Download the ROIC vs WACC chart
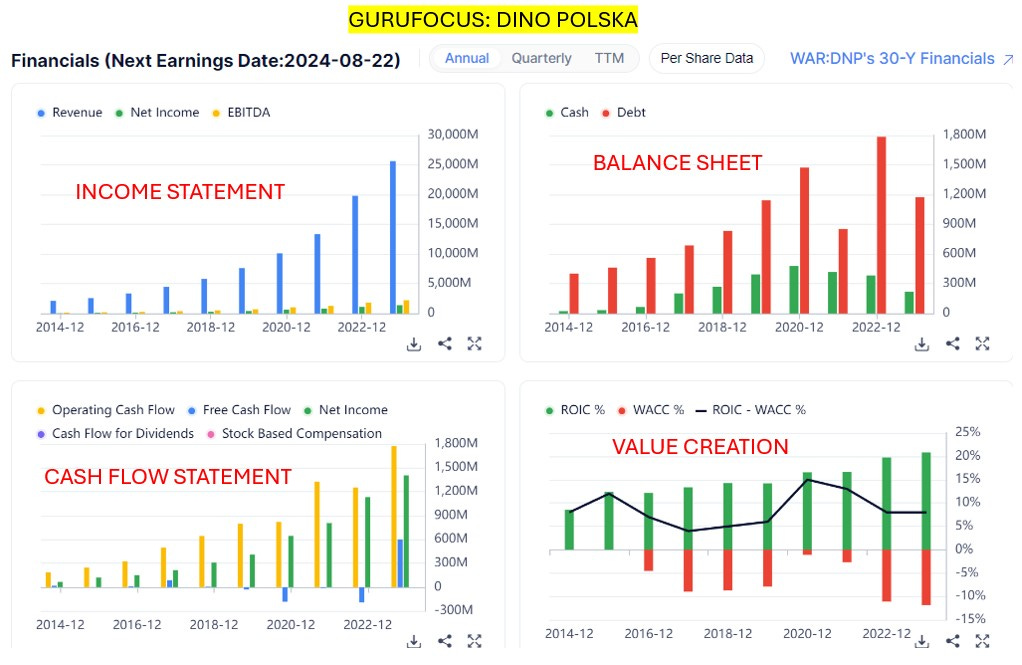The height and width of the screenshot is (665, 1022). 922,642
